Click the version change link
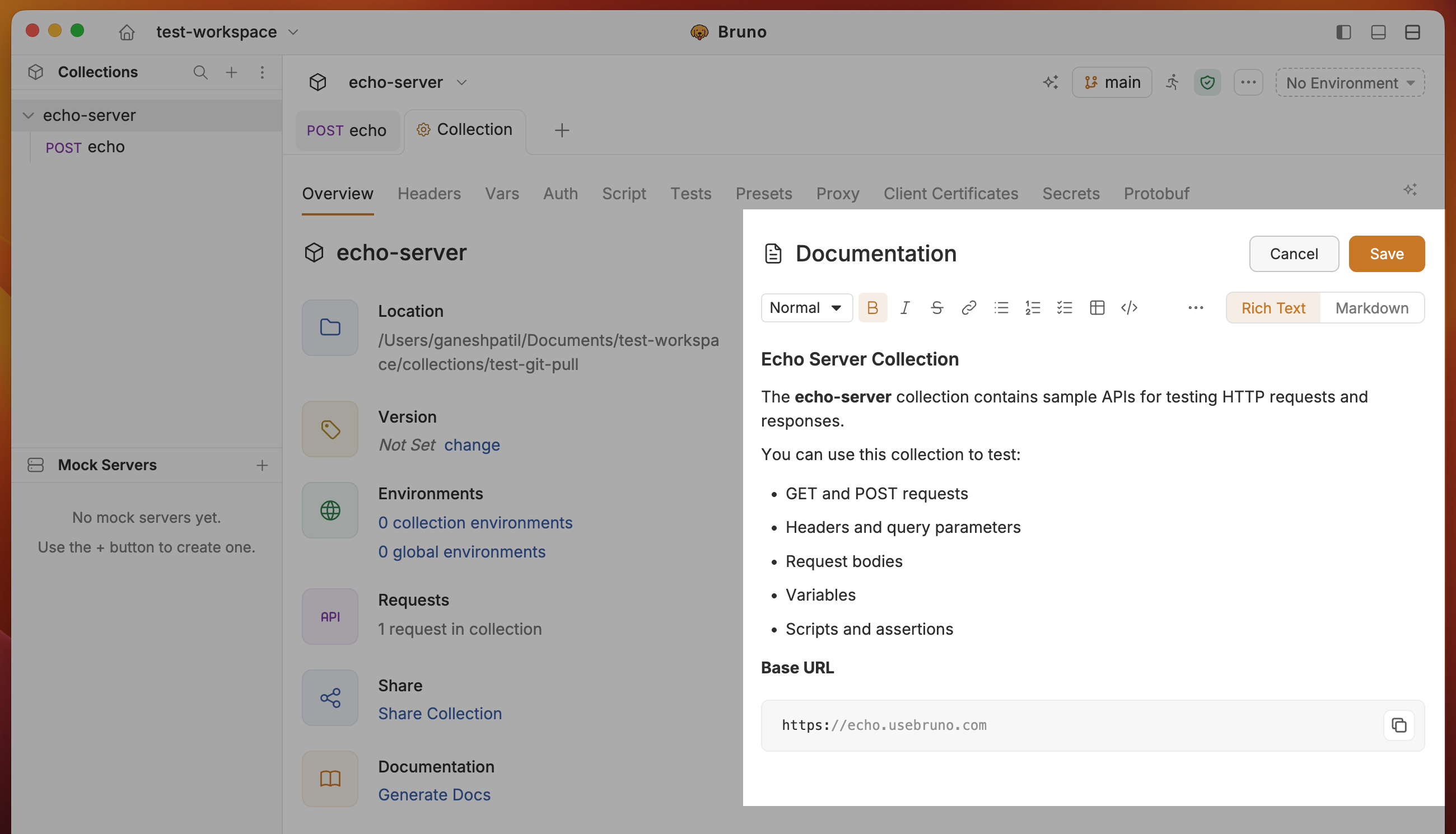This screenshot has width=1456, height=834. (472, 445)
